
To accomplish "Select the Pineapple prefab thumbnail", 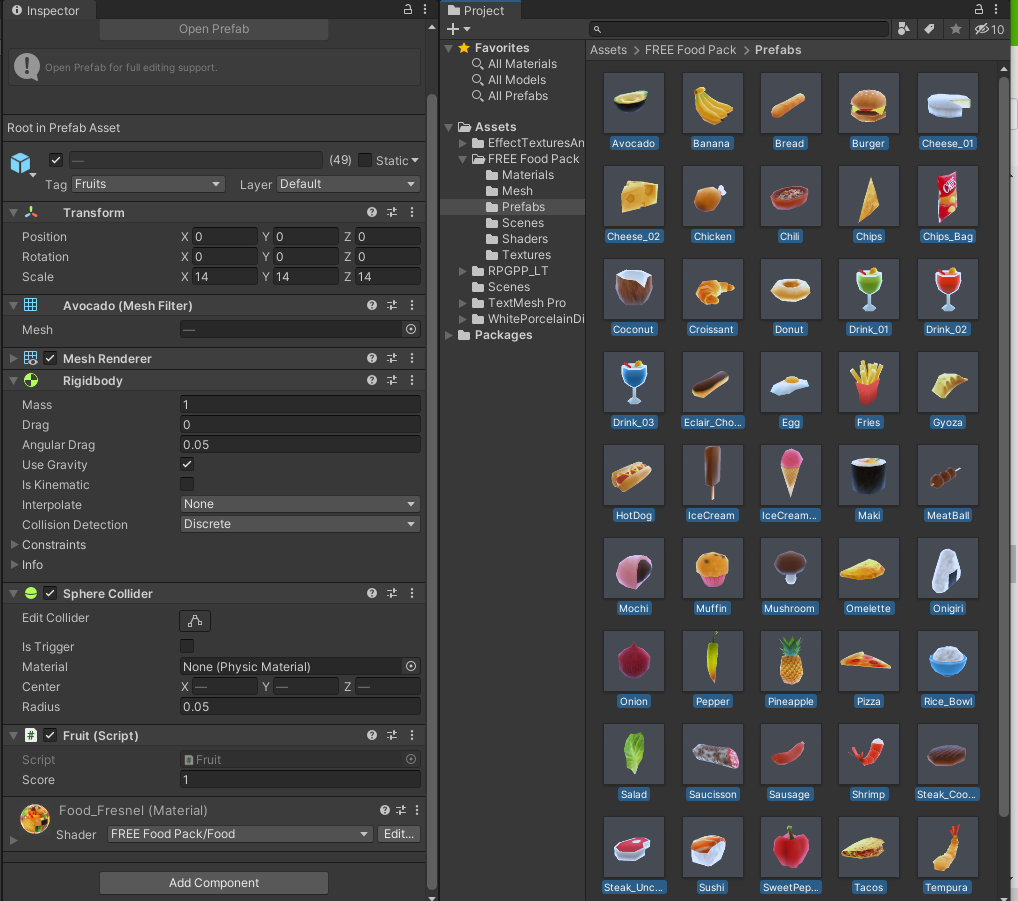I will [x=790, y=661].
